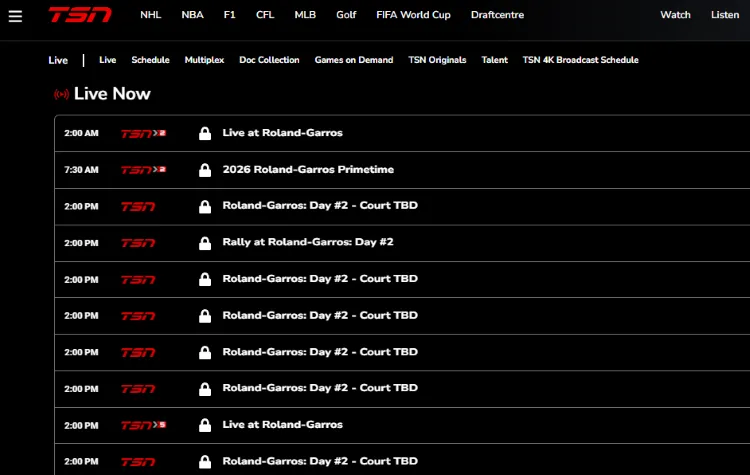Open 2026 Roland-Garros Primetime
This screenshot has width=750, height=475.
coord(309,169)
